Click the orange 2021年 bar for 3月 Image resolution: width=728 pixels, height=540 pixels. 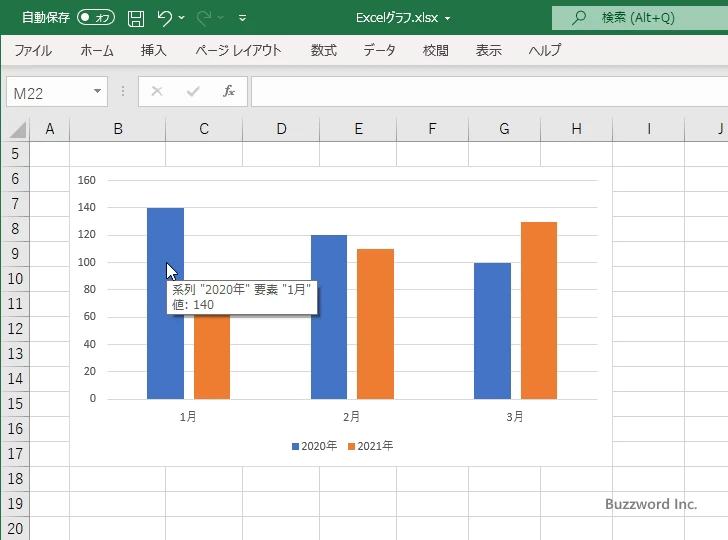point(539,311)
